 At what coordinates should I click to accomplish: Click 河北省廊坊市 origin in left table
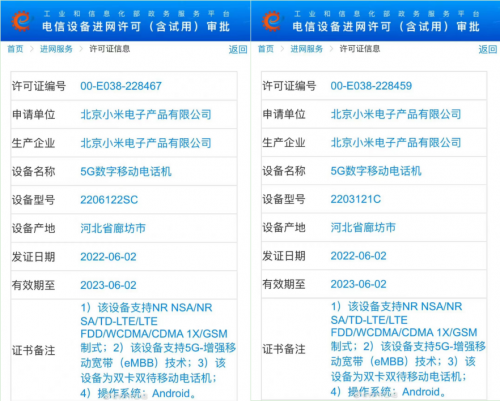[113, 228]
